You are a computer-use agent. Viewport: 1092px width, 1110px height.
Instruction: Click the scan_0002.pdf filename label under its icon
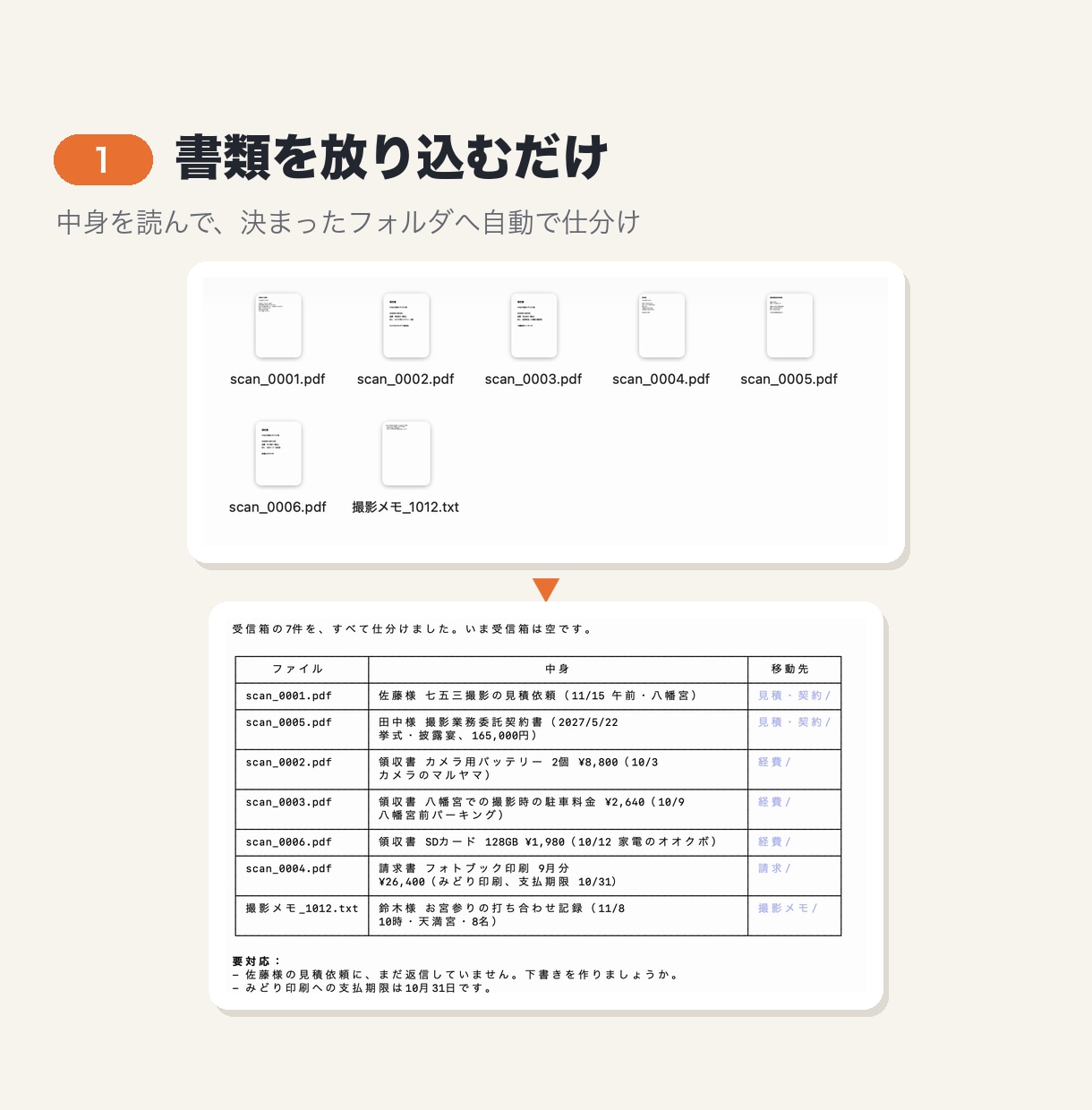tap(405, 380)
